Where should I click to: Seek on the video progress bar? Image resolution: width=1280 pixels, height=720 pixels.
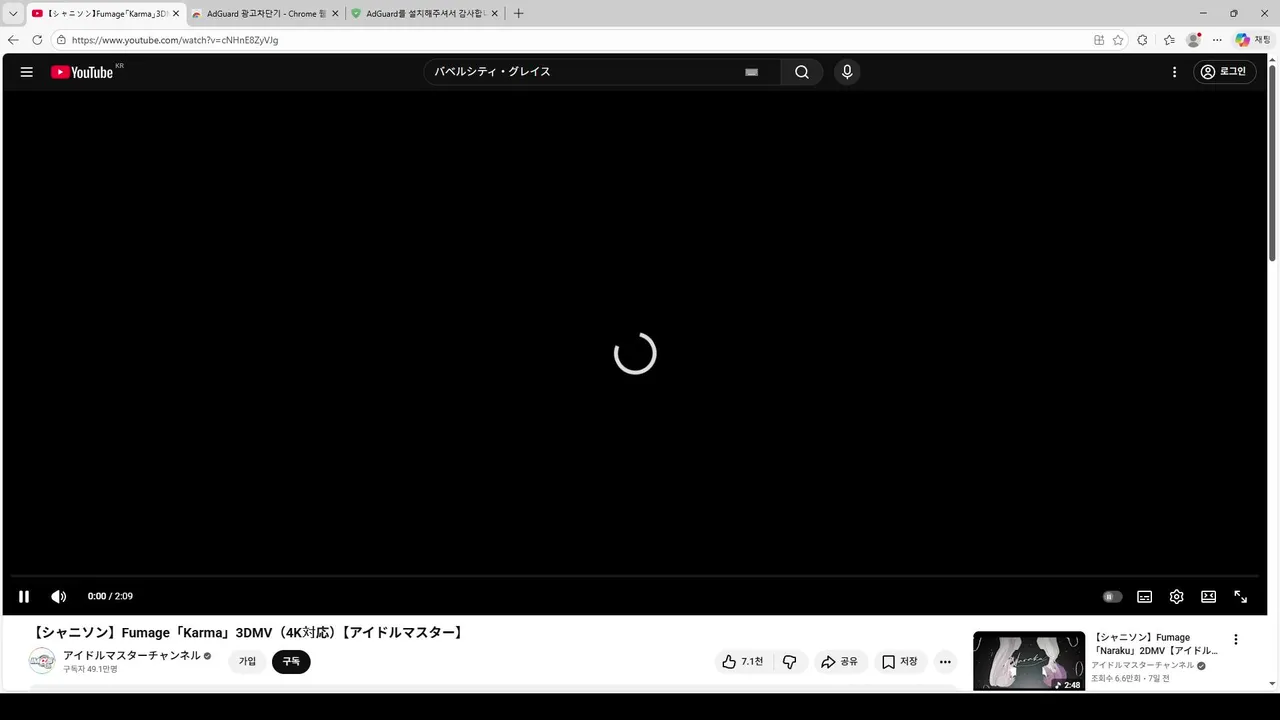(635, 576)
